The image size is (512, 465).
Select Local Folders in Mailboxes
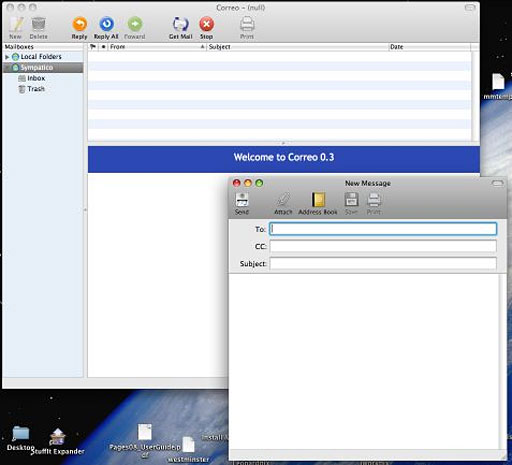coord(41,57)
